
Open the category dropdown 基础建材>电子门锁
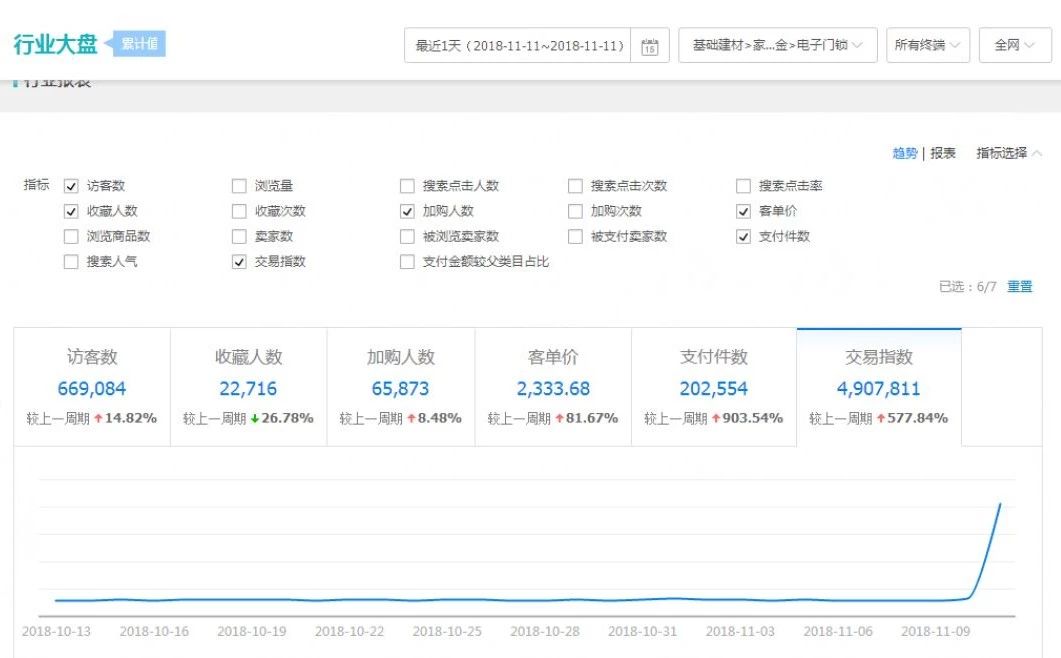coord(778,45)
